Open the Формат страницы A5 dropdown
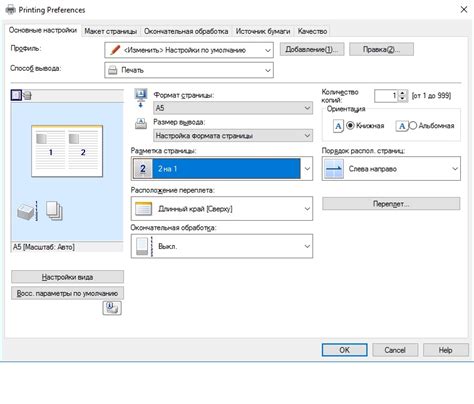The height and width of the screenshot is (404, 474). pos(233,108)
